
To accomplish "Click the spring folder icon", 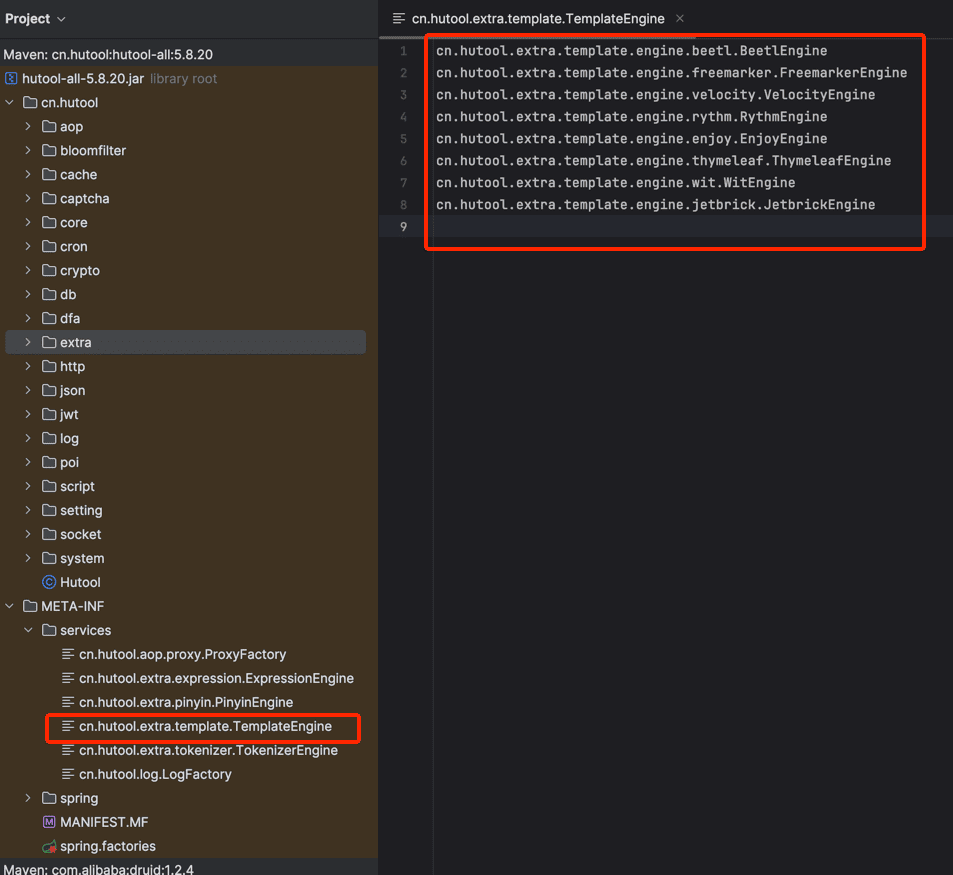I will click(49, 798).
